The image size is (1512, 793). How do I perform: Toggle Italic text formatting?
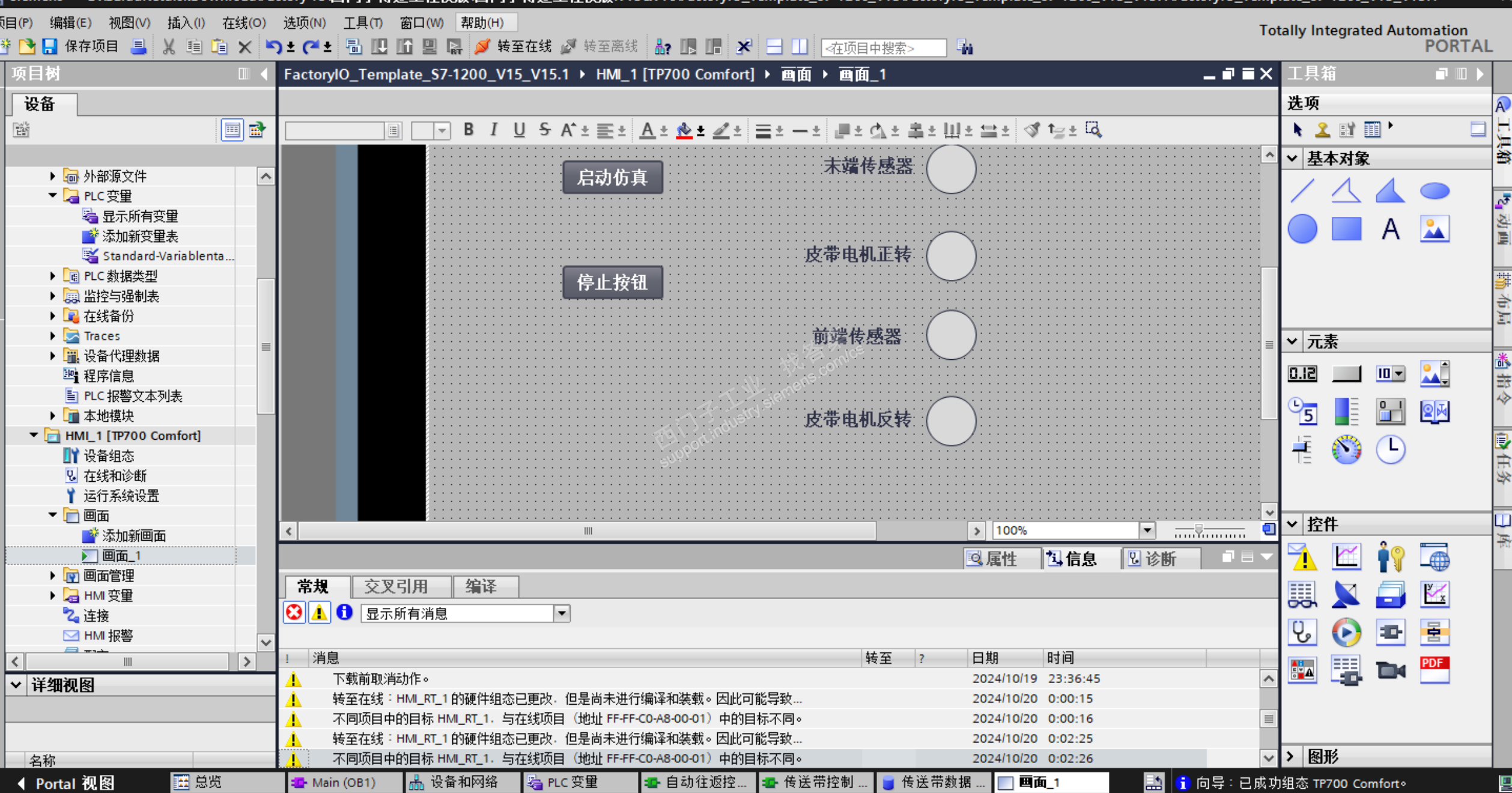[494, 130]
